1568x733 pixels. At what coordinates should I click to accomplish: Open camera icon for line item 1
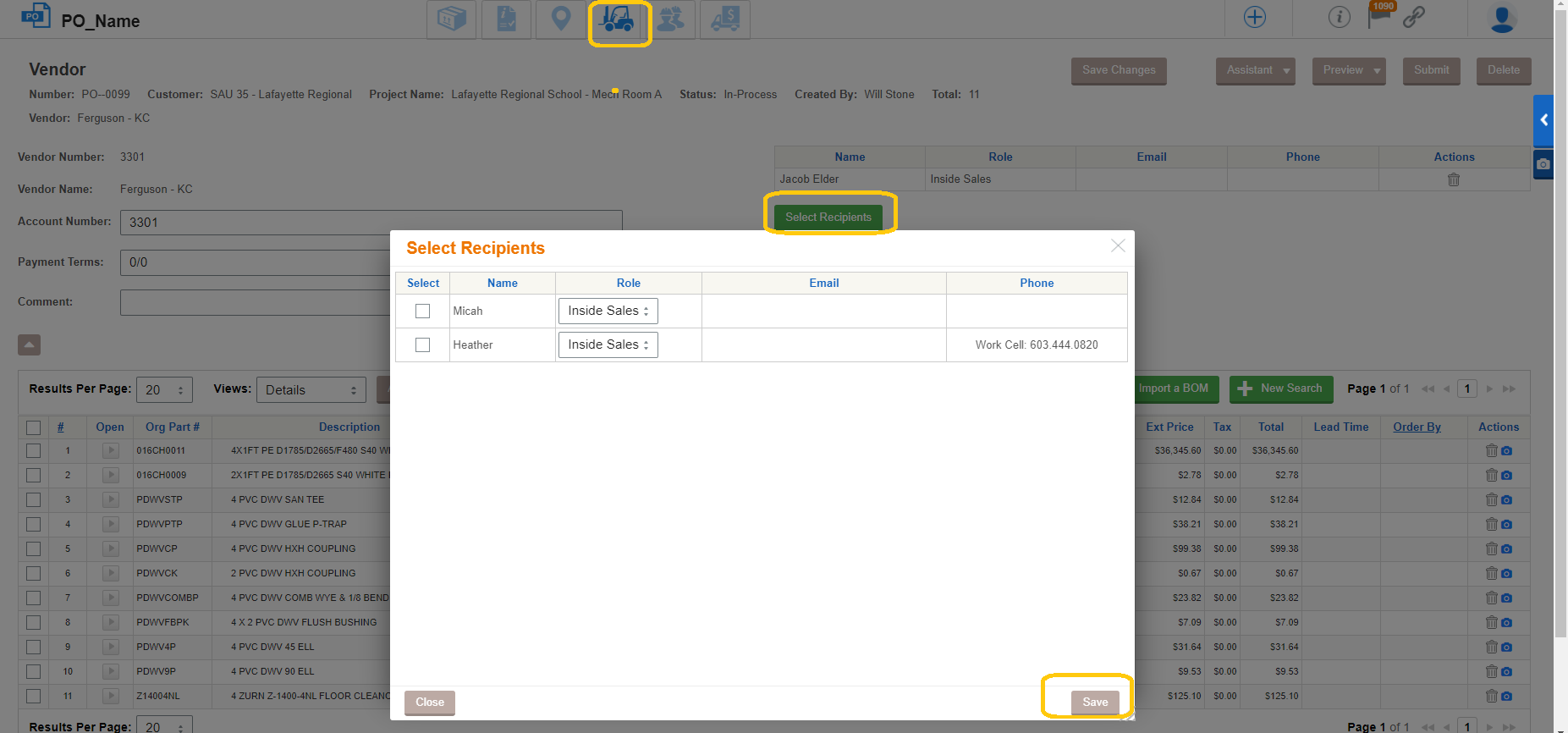click(x=1506, y=451)
